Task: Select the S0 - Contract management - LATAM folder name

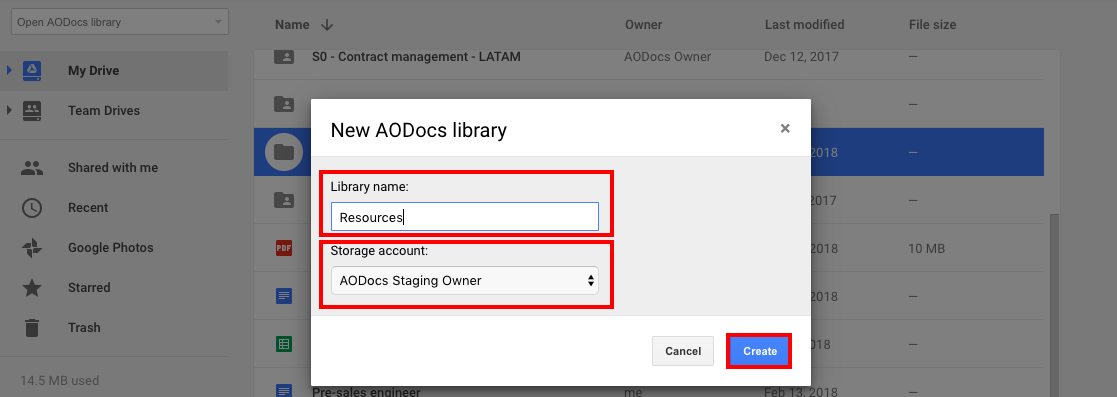Action: (x=416, y=56)
